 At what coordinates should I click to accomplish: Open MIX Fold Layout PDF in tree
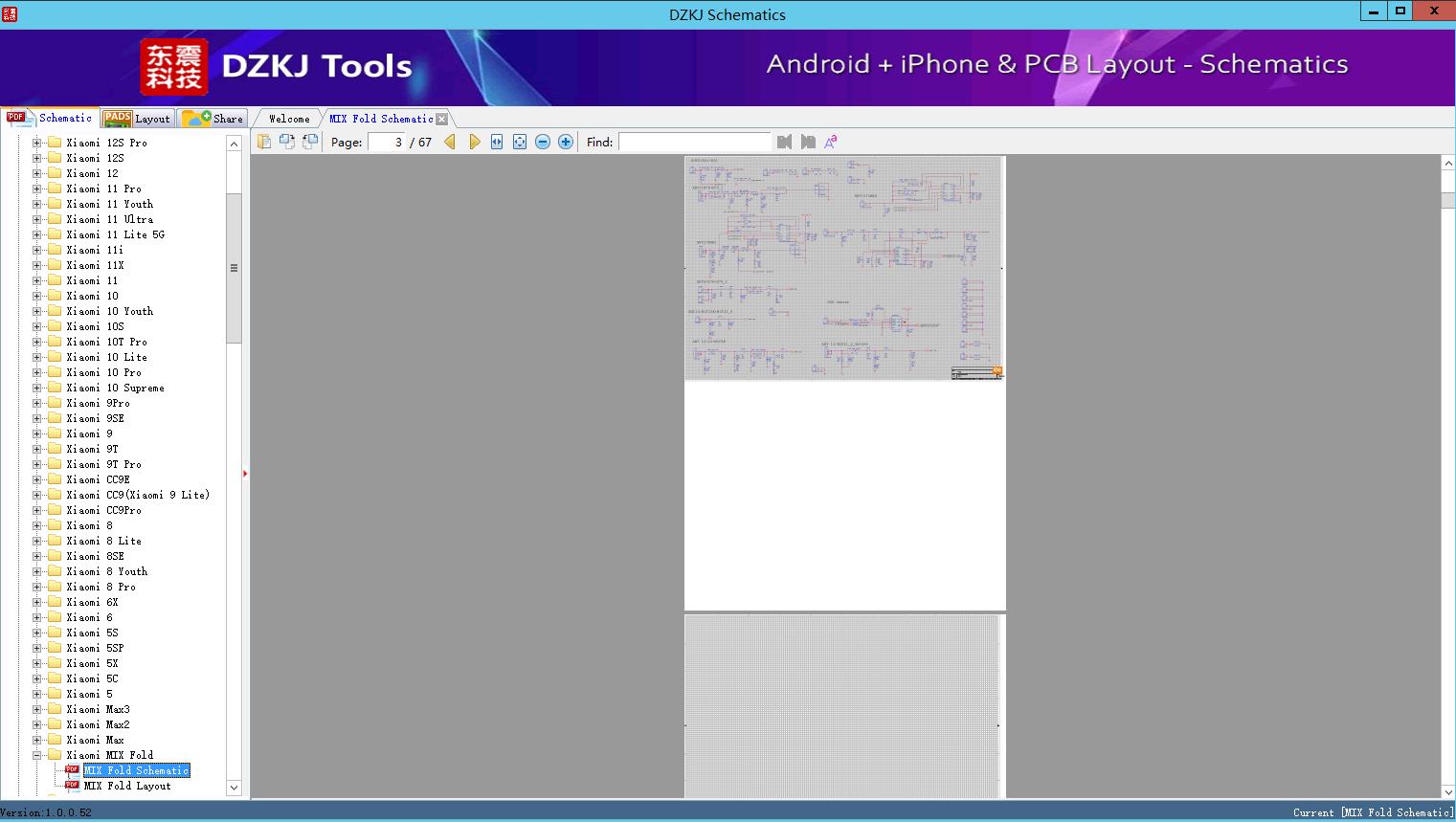pos(127,786)
